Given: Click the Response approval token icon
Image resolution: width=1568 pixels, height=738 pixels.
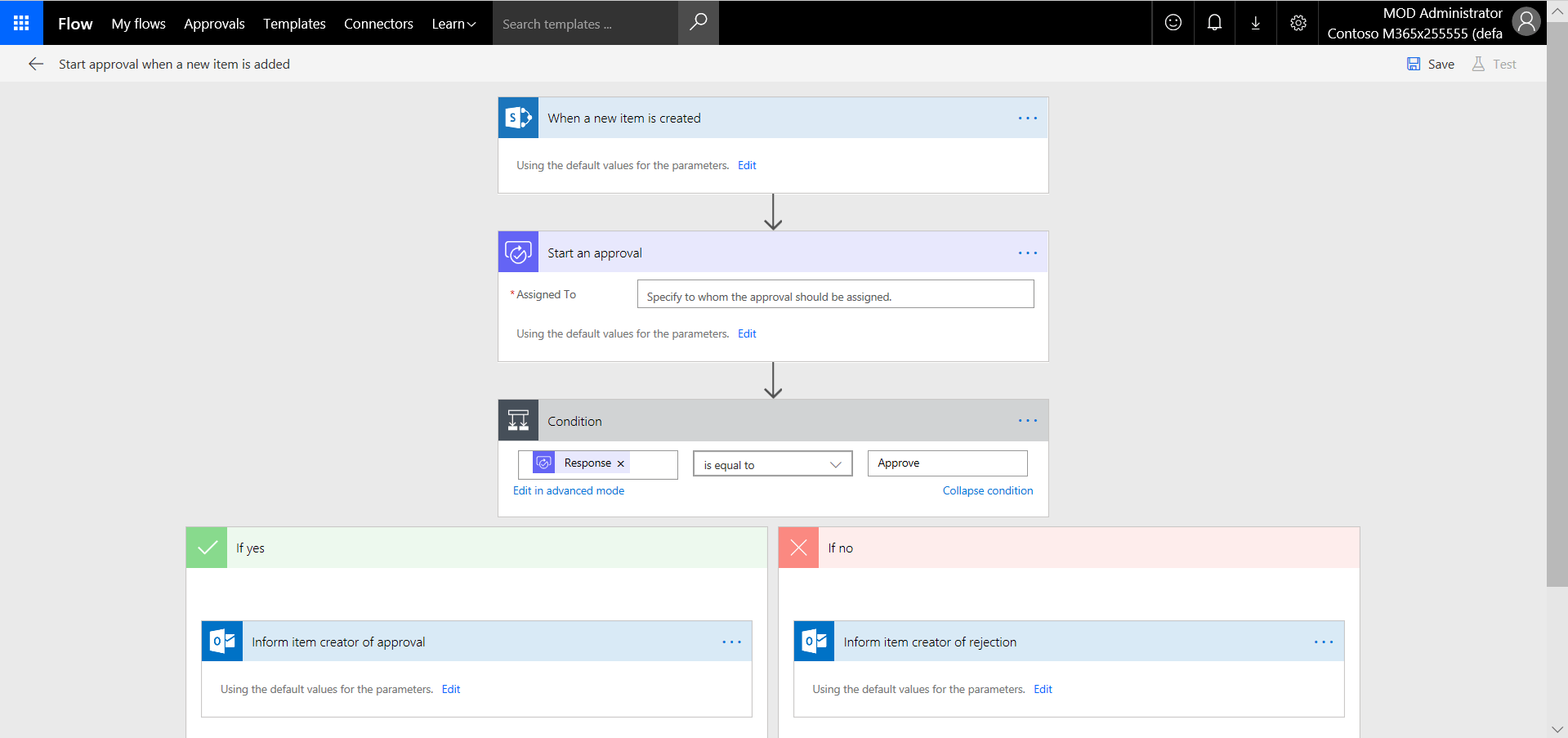Looking at the screenshot, I should pos(544,463).
